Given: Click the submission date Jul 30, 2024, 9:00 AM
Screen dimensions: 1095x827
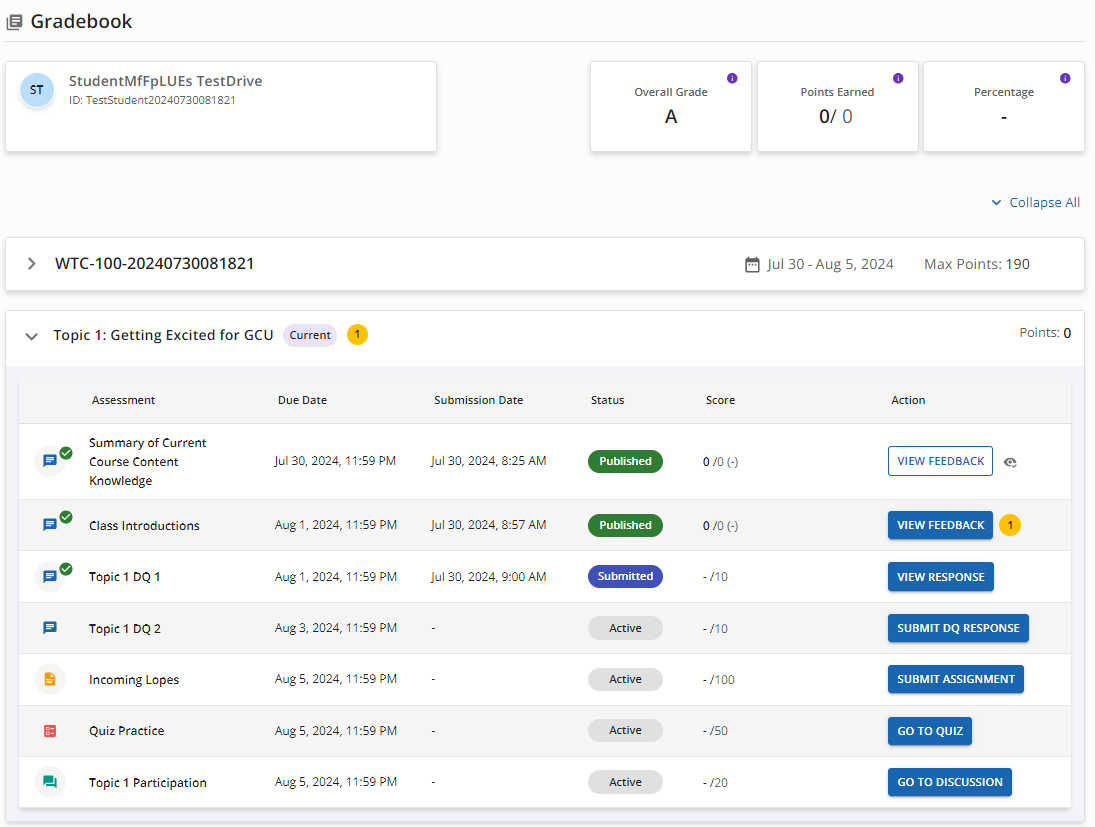Looking at the screenshot, I should tap(488, 577).
